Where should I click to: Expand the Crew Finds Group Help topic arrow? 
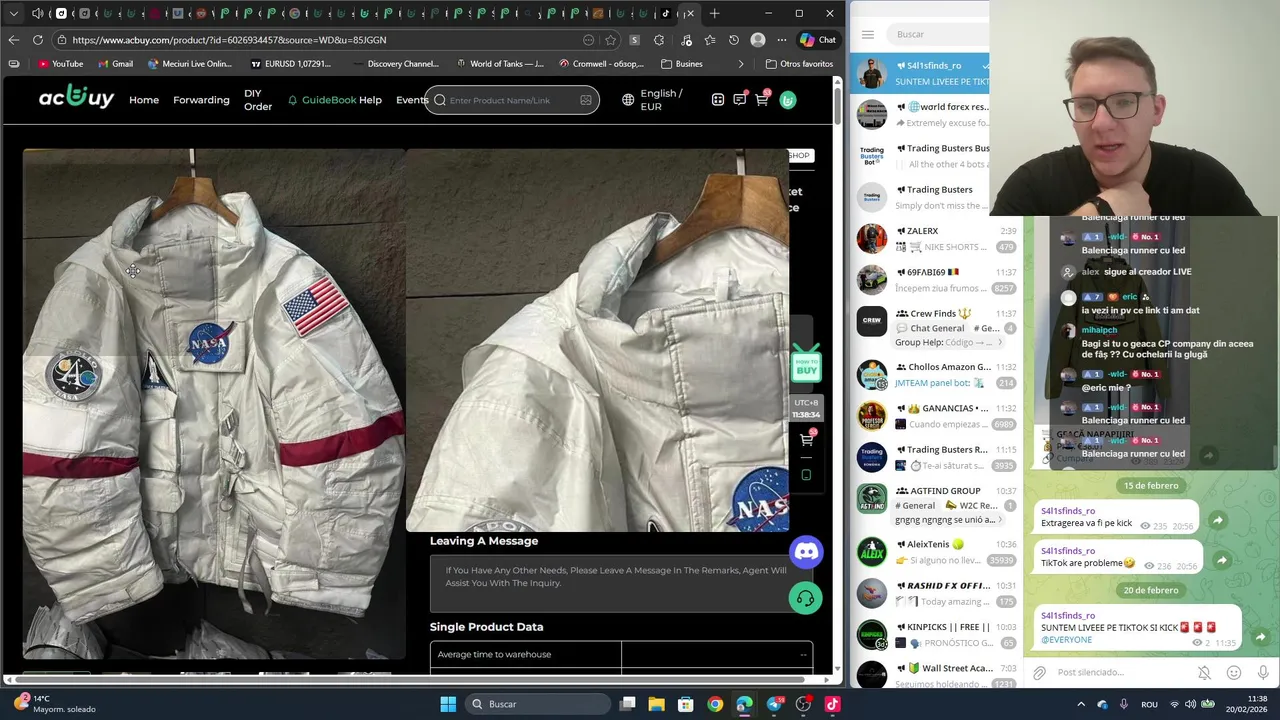coord(998,342)
